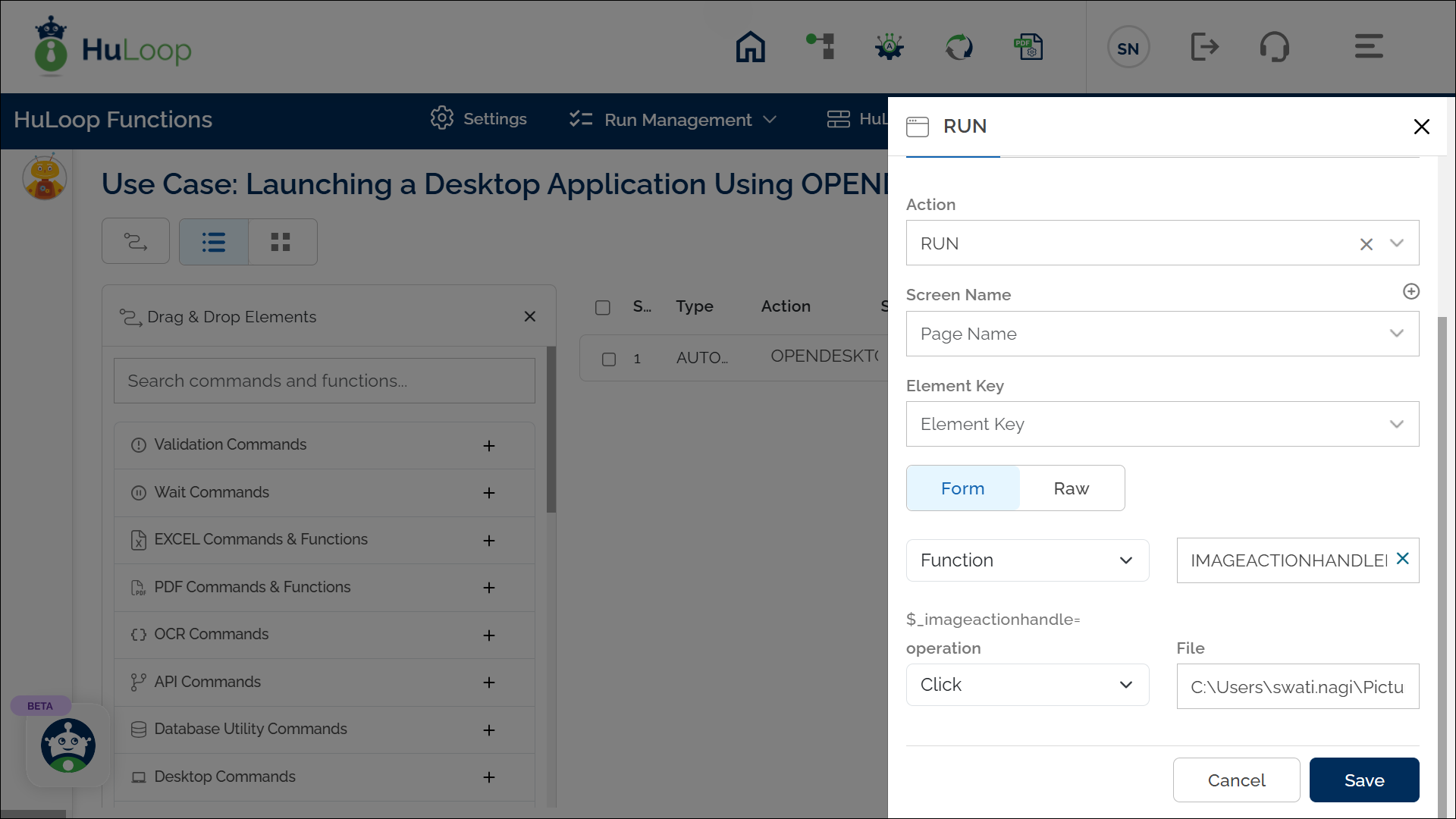Expand the Element Key dropdown

1162,424
